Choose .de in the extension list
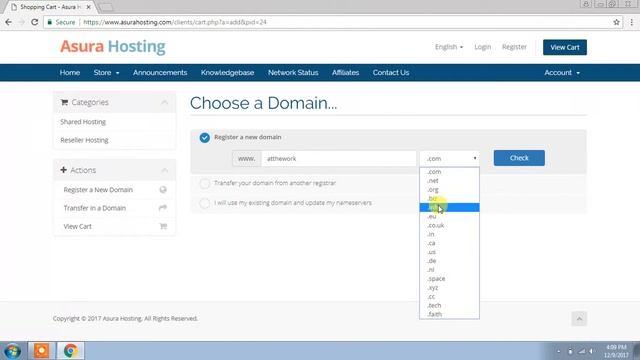The width and height of the screenshot is (640, 360). tap(449, 261)
